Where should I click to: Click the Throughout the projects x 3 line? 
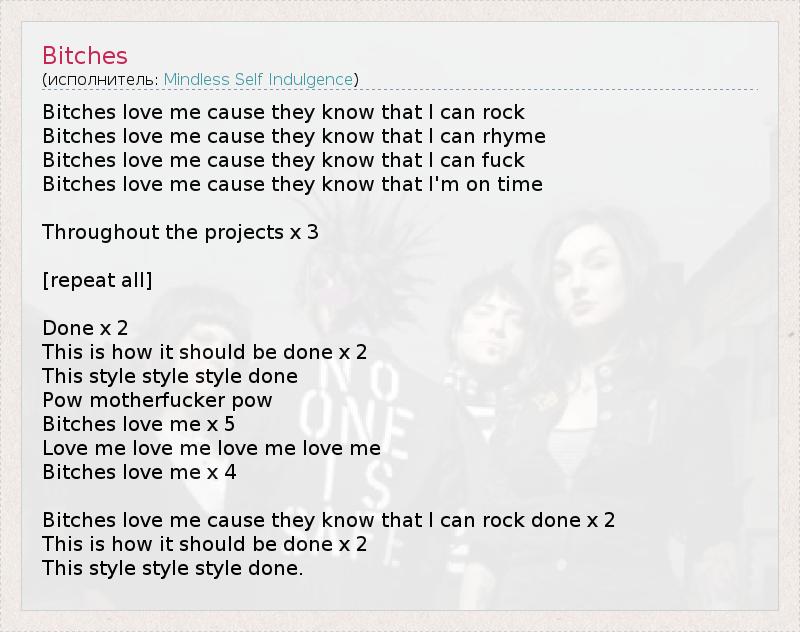180,232
